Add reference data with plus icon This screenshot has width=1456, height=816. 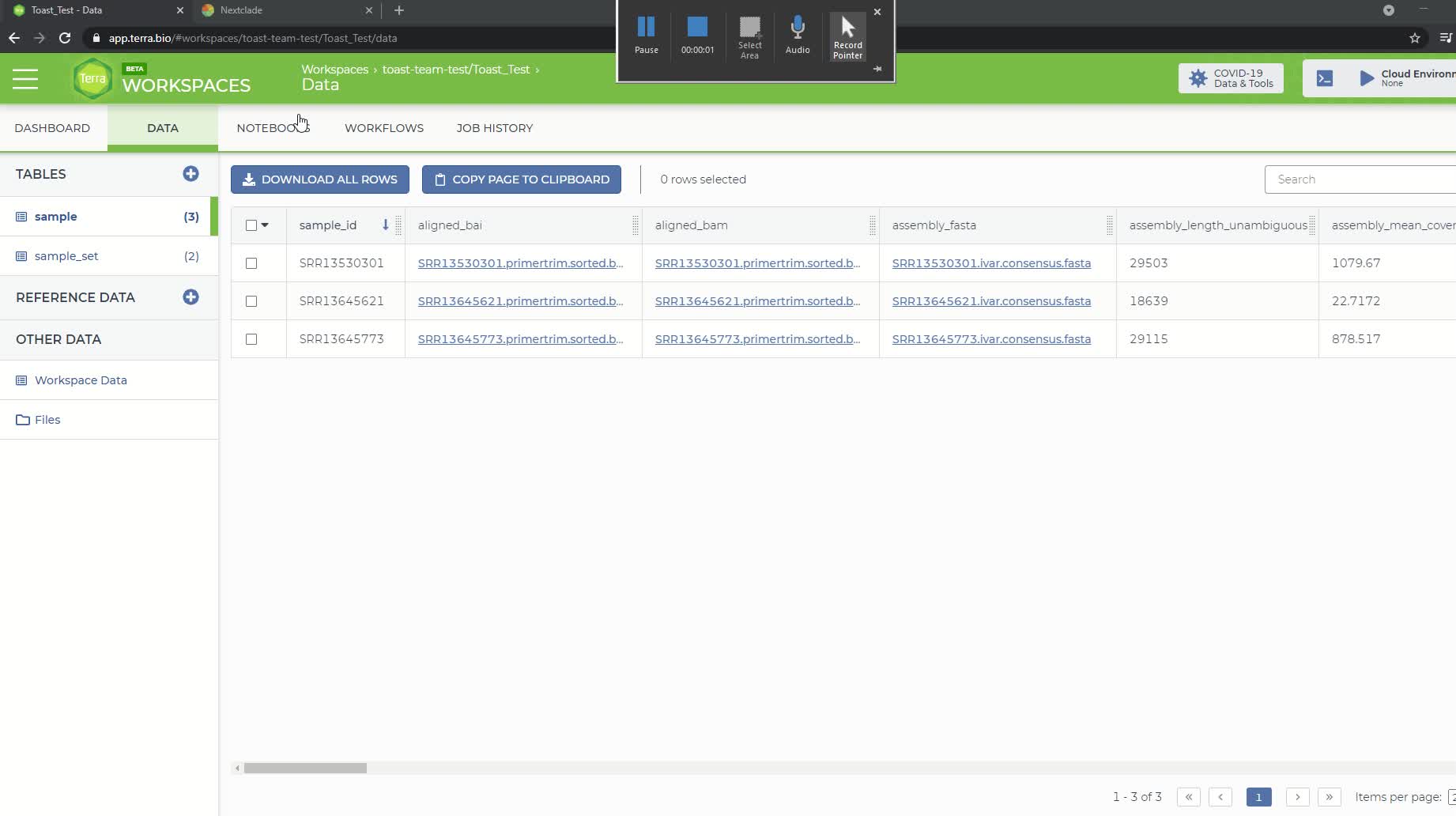point(190,297)
